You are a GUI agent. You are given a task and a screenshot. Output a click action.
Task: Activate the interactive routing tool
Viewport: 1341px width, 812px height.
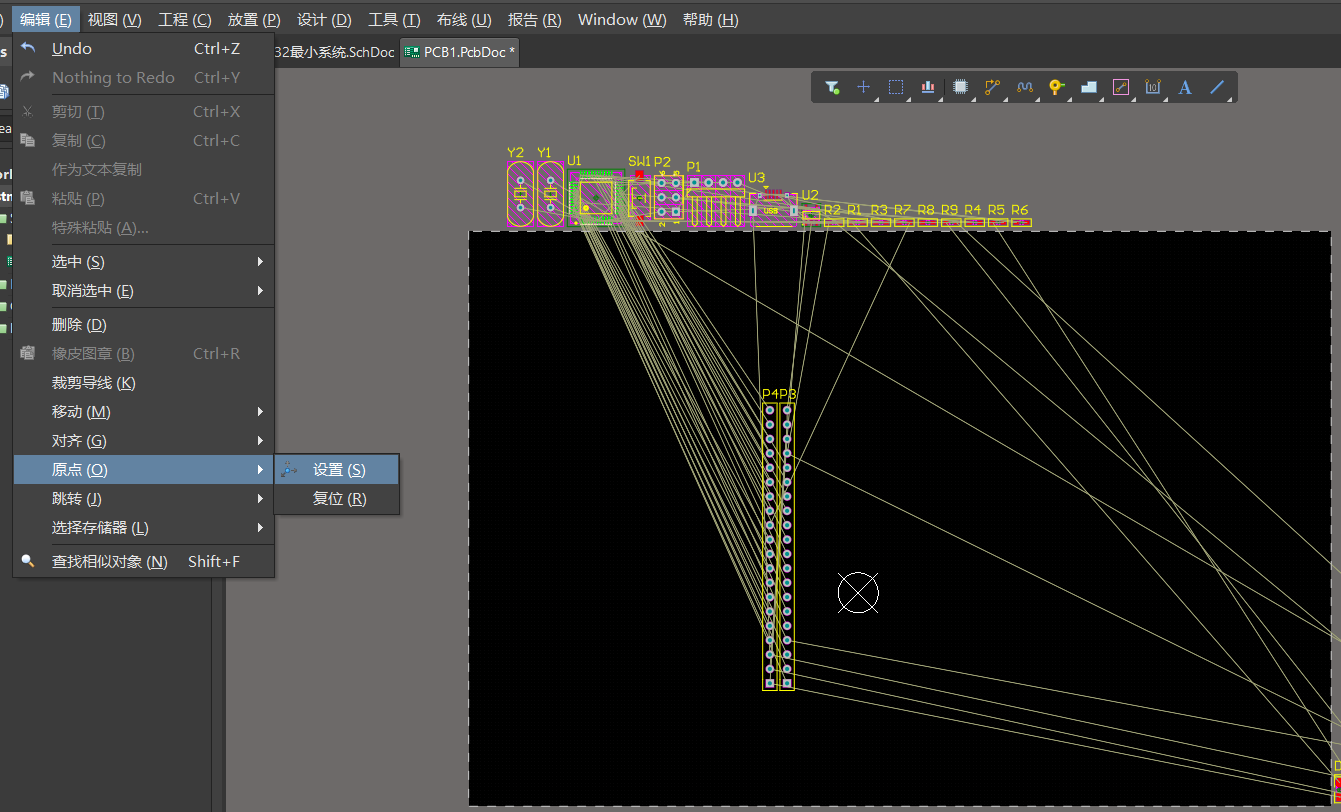click(x=992, y=88)
